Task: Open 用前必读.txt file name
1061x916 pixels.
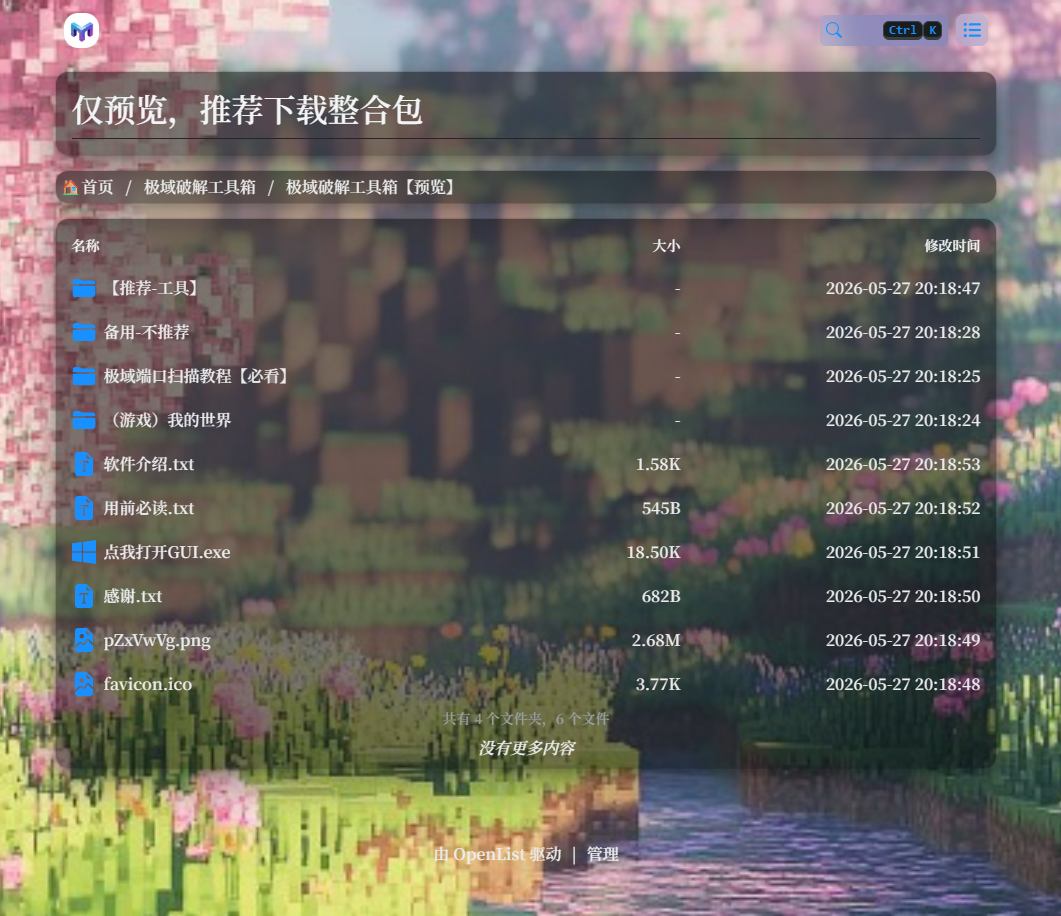Action: 149,508
